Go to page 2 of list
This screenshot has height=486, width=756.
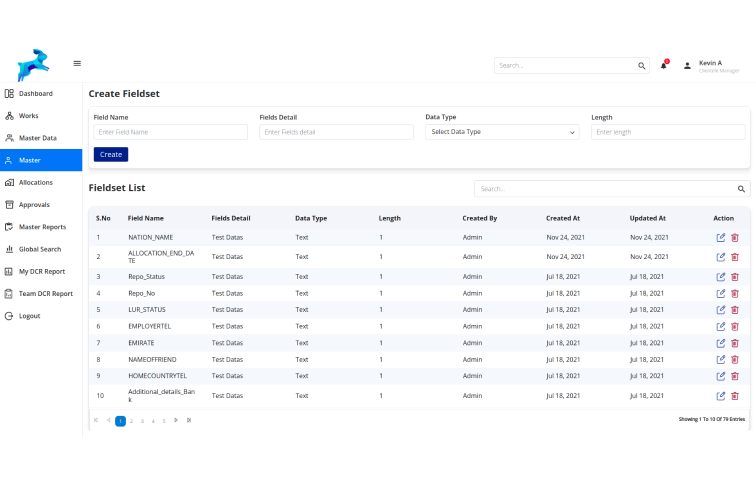click(131, 421)
